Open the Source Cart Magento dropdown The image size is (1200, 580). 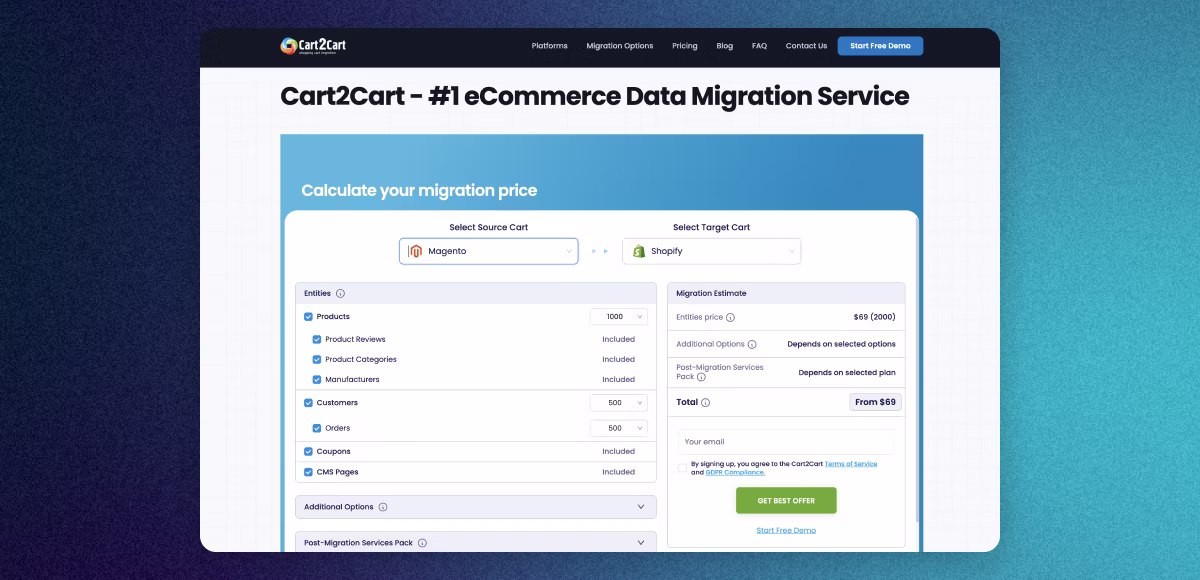pos(489,251)
